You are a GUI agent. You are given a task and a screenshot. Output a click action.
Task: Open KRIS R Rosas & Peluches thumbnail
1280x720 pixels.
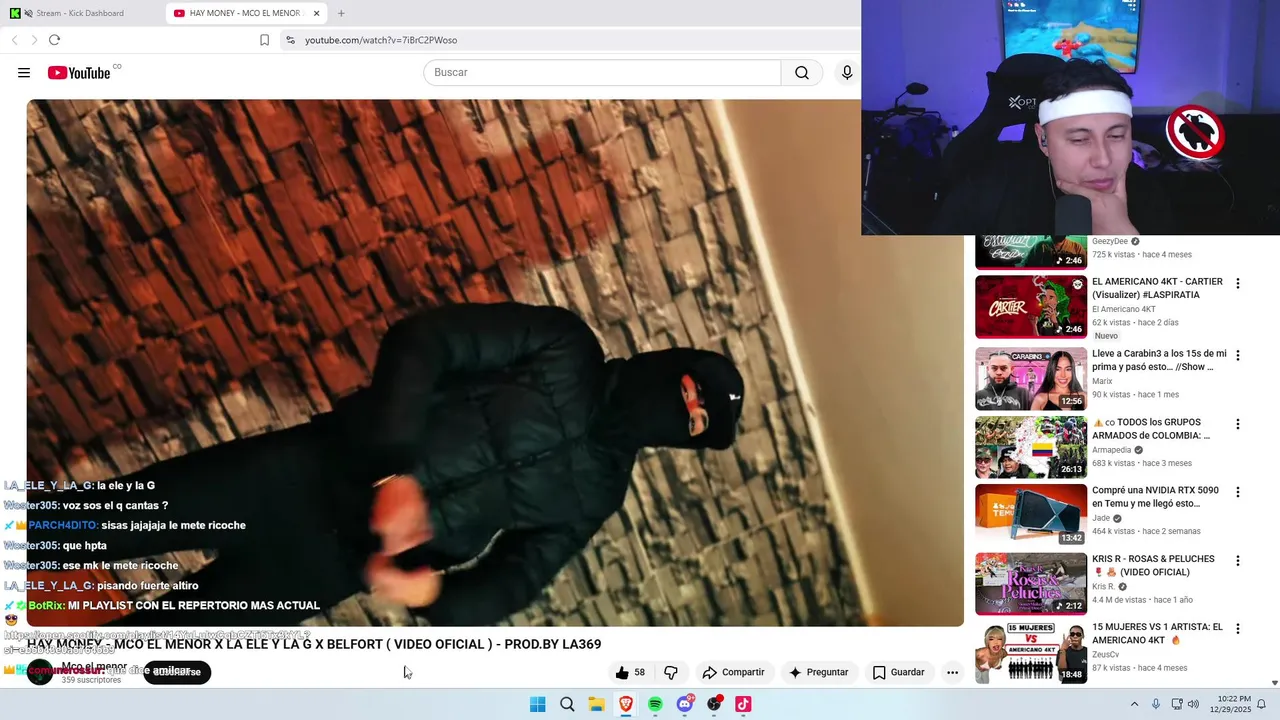(1031, 584)
